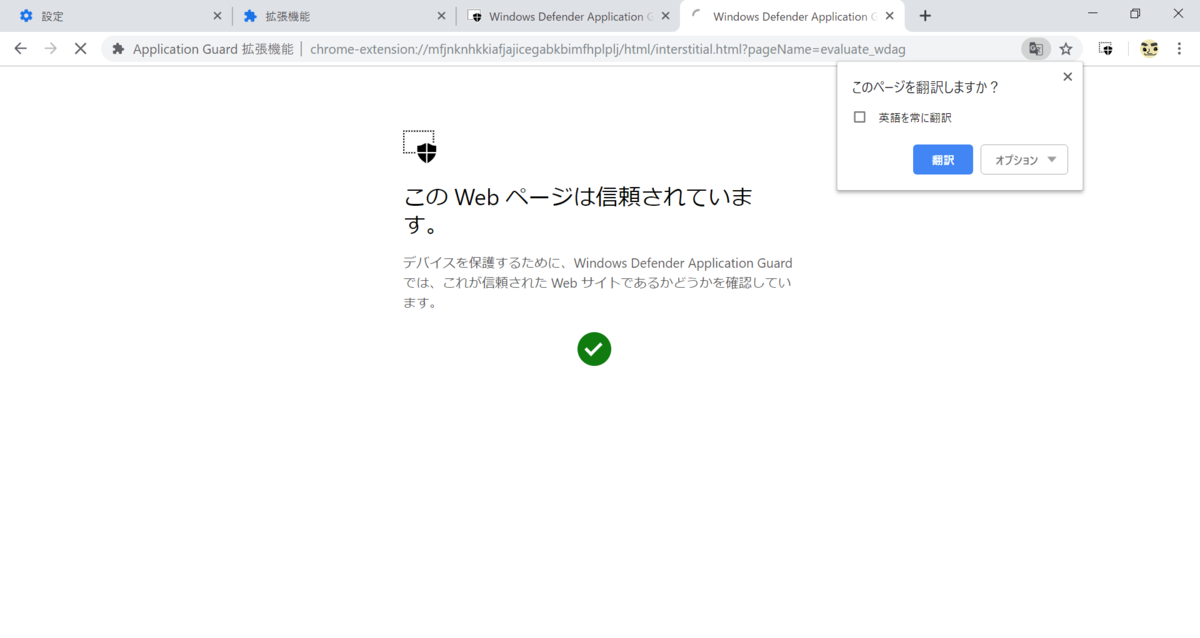Open the Chrome three-dot menu

coord(1180,48)
